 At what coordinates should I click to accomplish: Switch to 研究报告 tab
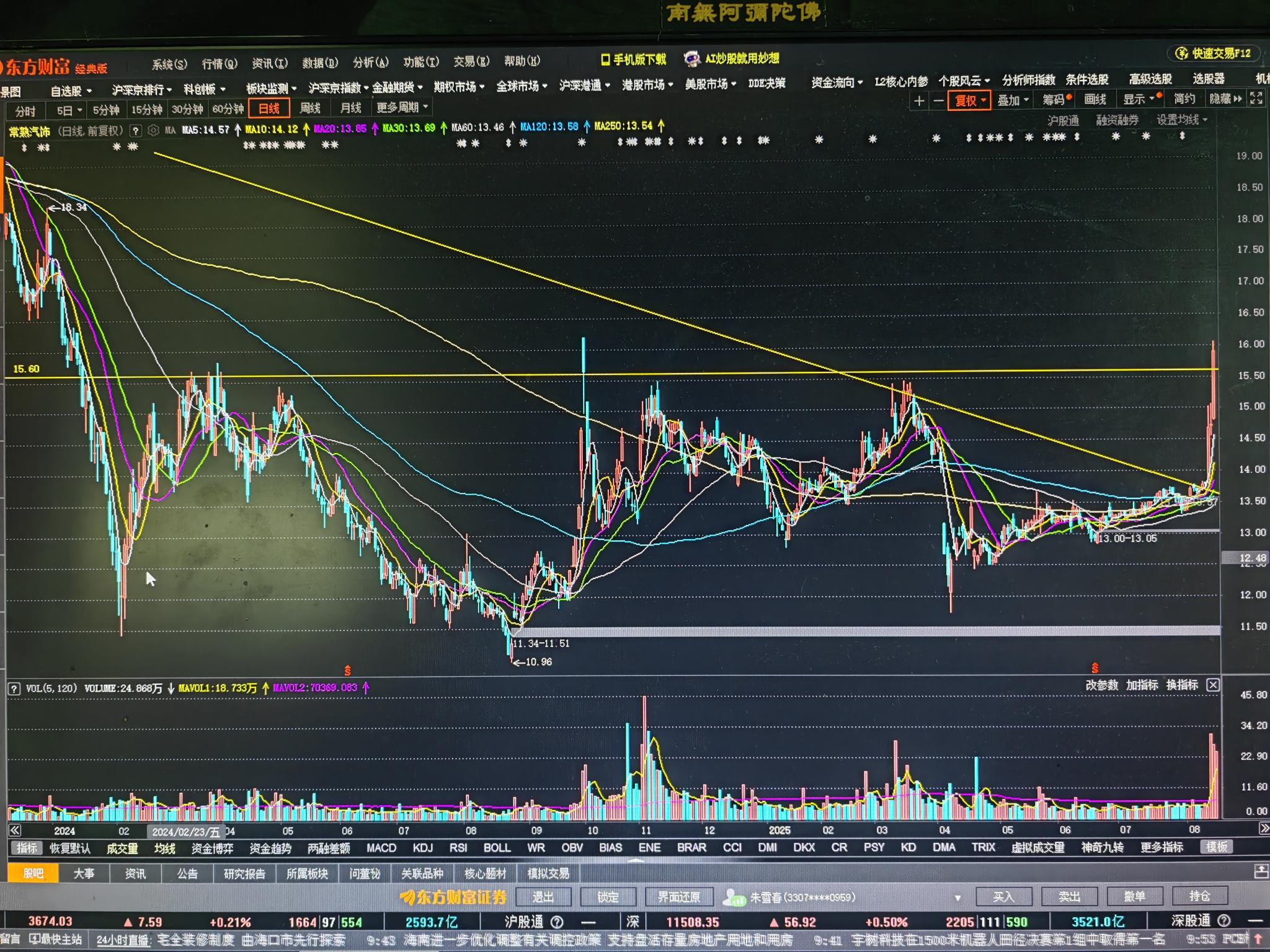tap(244, 873)
